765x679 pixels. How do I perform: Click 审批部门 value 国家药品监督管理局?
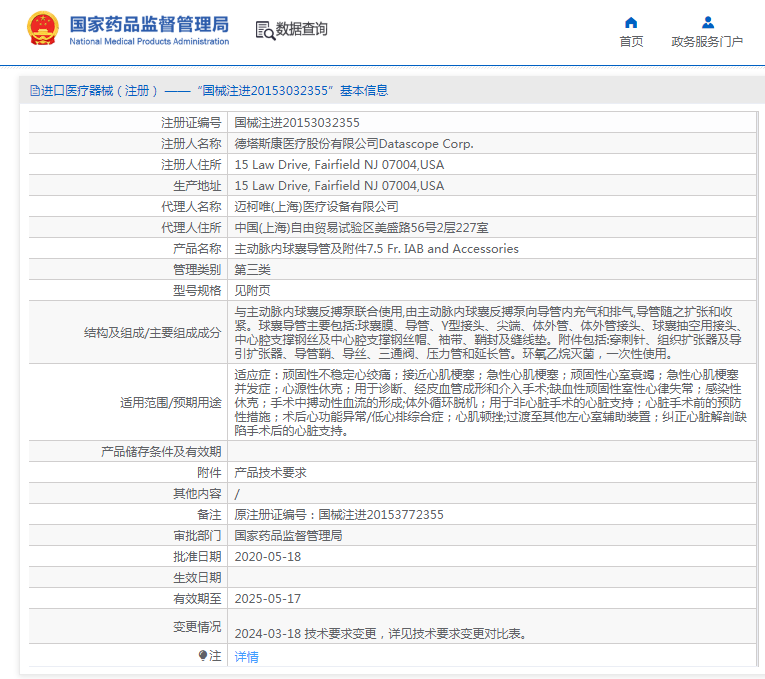[x=288, y=536]
